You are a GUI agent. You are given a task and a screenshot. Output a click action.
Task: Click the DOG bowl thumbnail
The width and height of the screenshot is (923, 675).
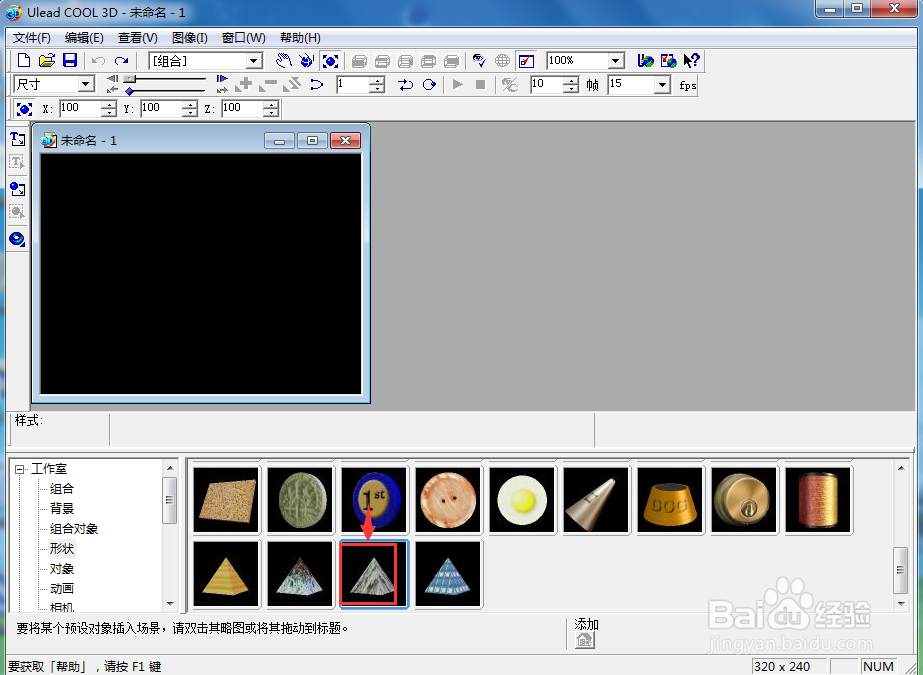click(670, 500)
